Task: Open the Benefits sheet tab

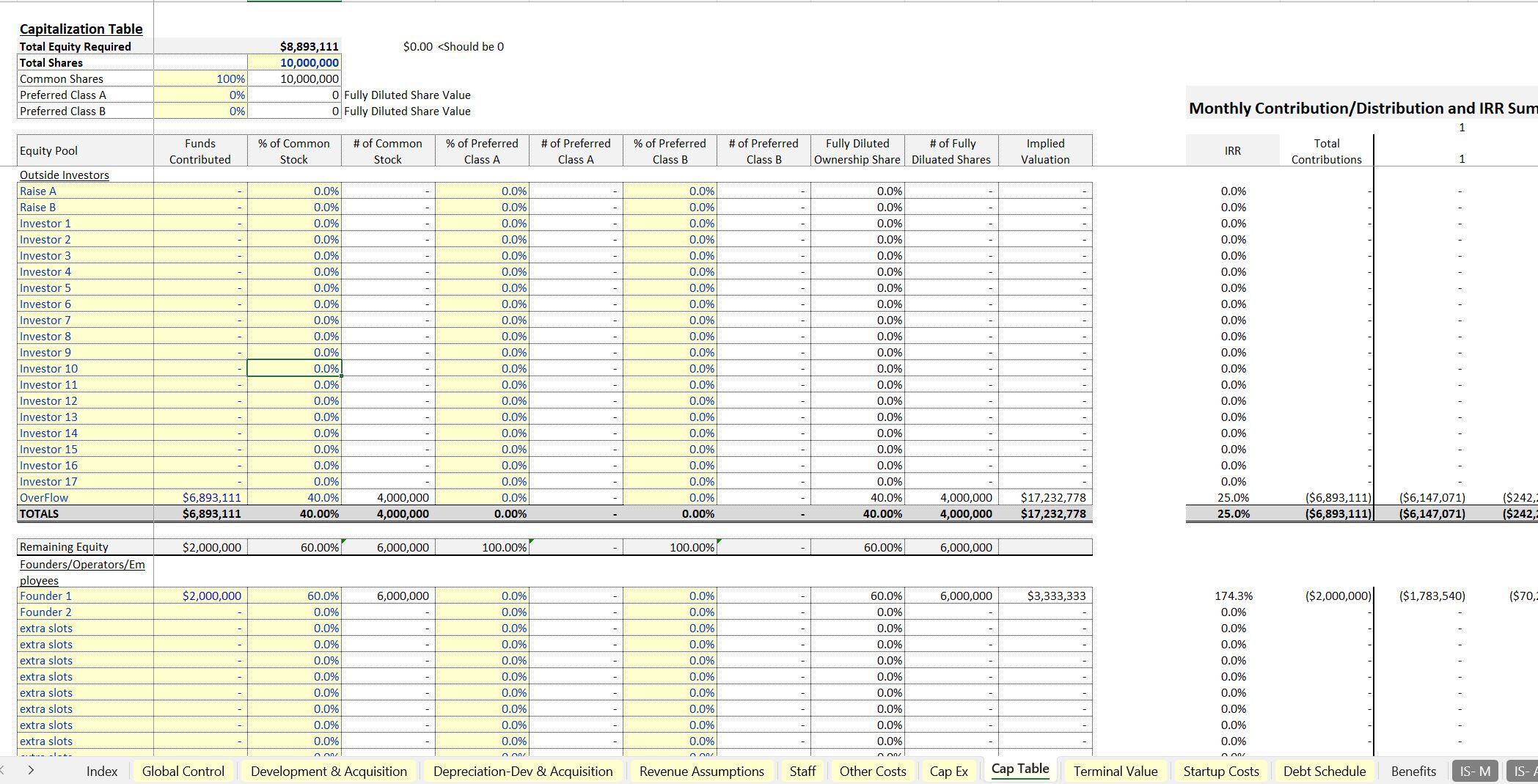Action: (x=1413, y=771)
